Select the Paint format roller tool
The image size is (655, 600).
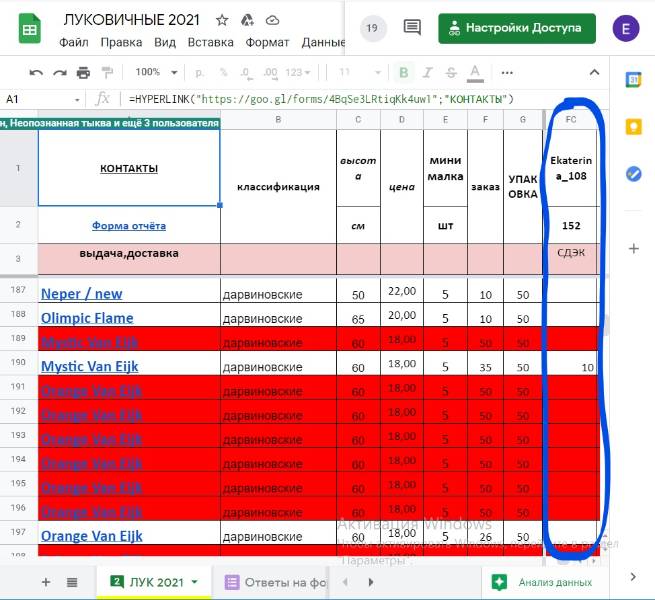(106, 72)
